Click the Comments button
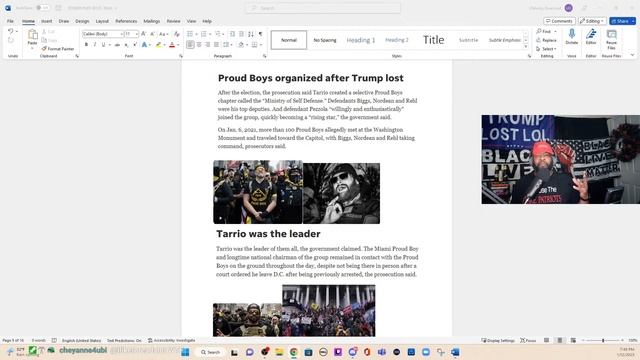The width and height of the screenshot is (640, 360). 559,21
